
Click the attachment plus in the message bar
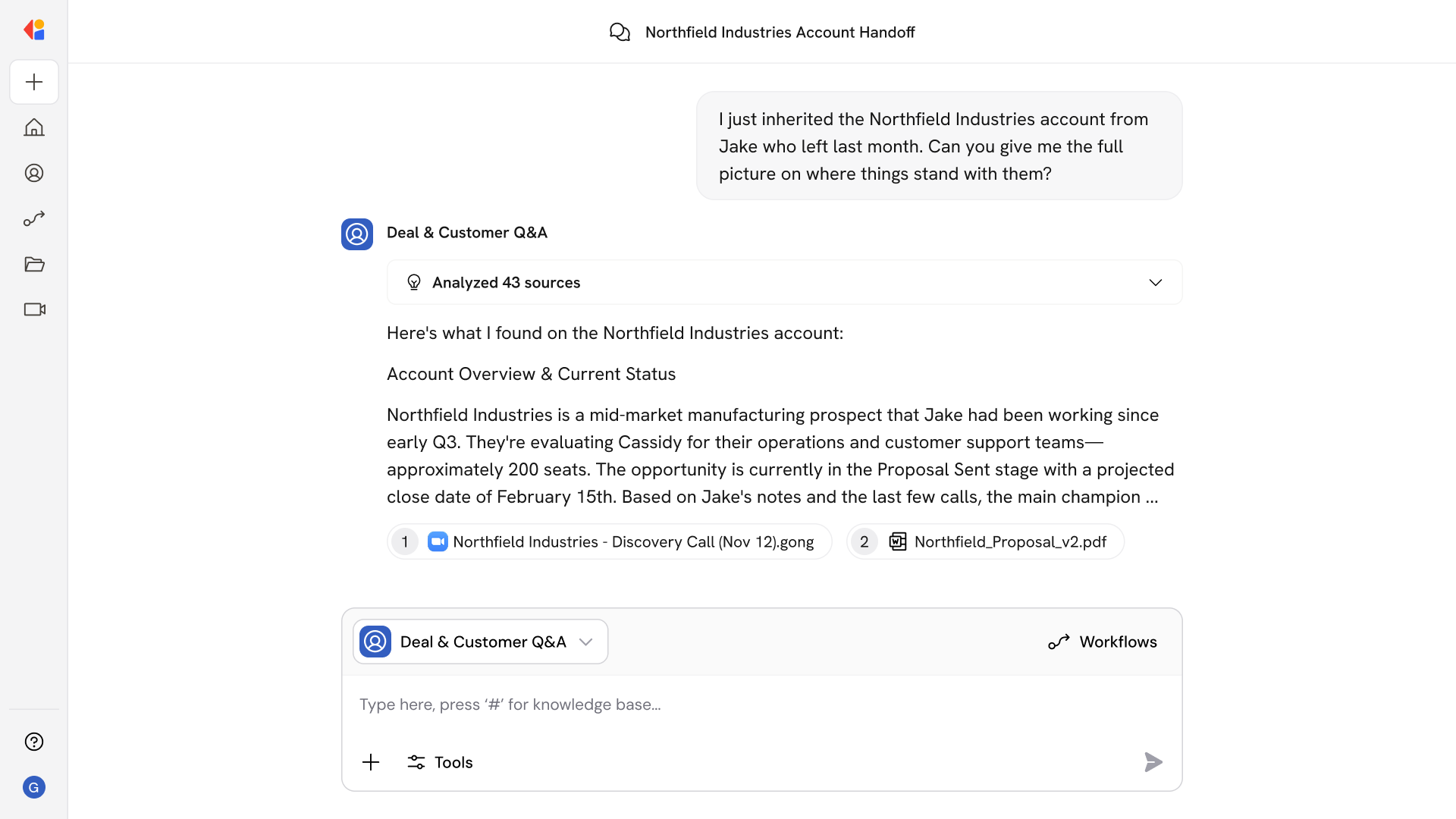coord(371,762)
